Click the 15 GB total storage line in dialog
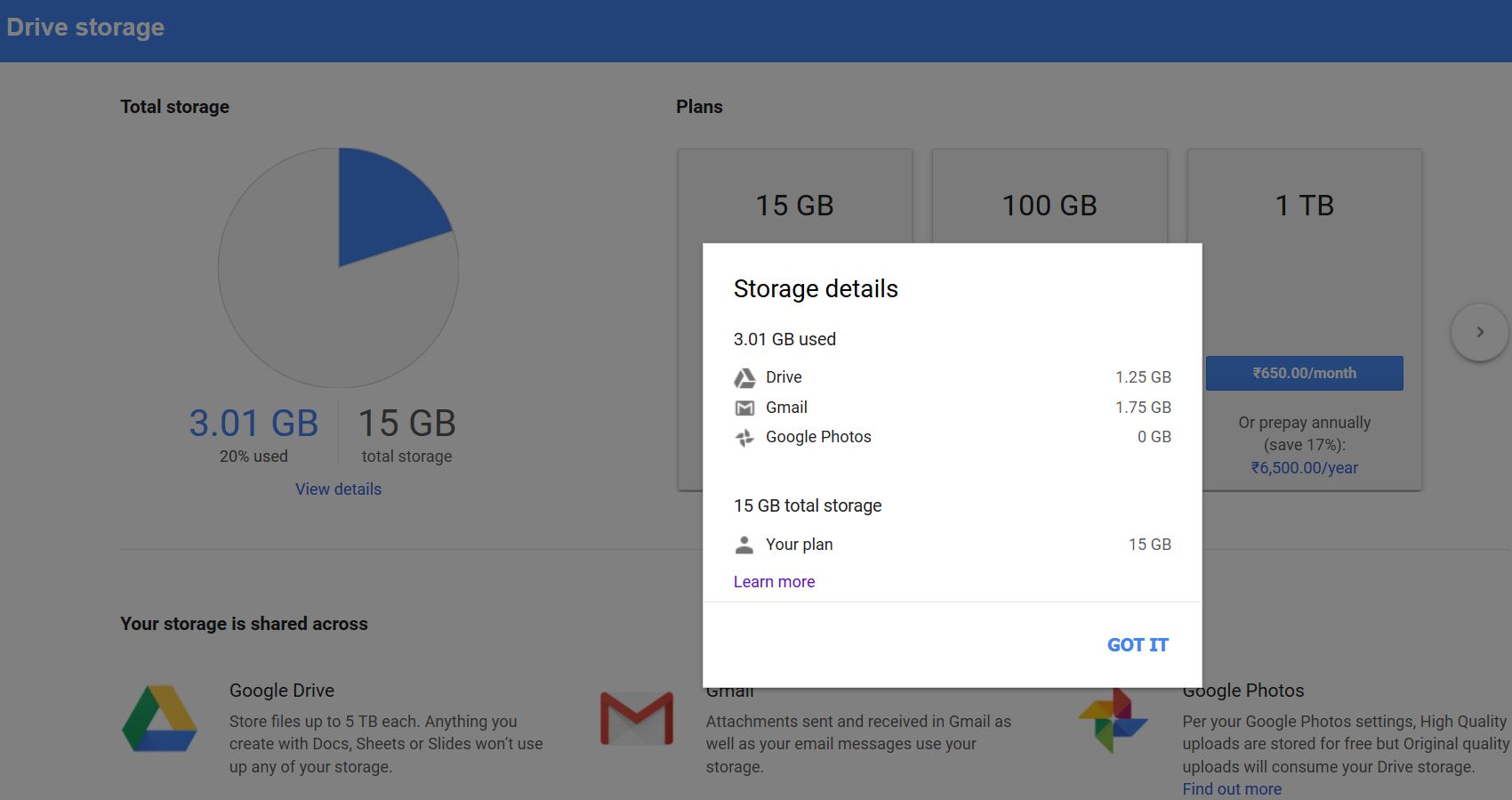The width and height of the screenshot is (1512, 800). pos(808,505)
